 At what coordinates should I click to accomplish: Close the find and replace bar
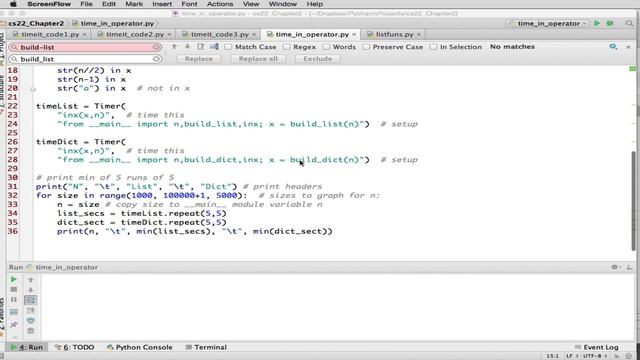[628, 47]
